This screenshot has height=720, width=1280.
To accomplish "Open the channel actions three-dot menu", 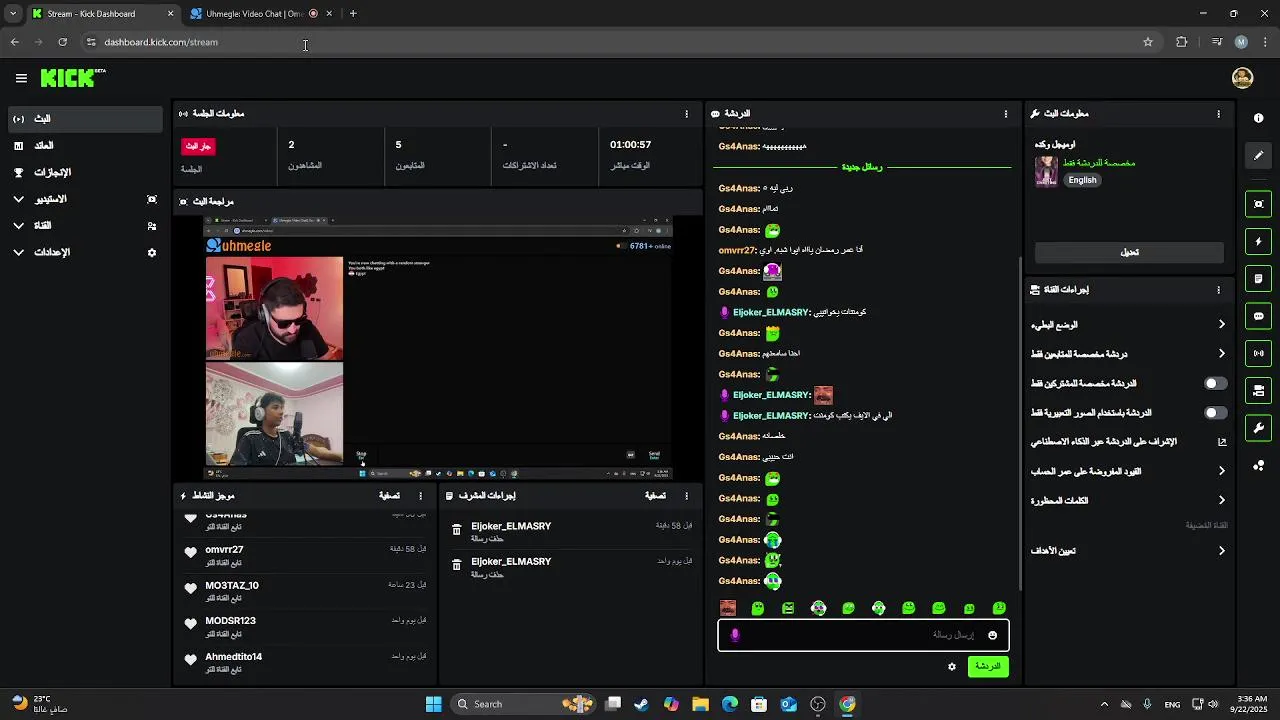I will [1218, 290].
